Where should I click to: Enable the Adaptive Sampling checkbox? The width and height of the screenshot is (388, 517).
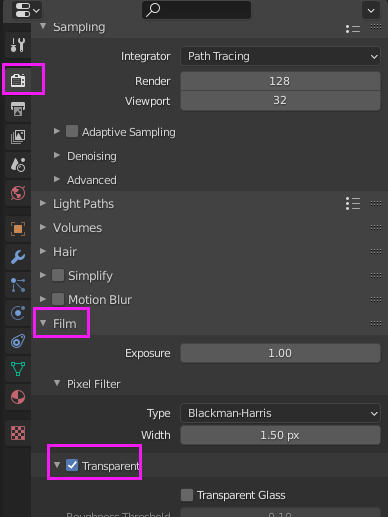point(72,131)
